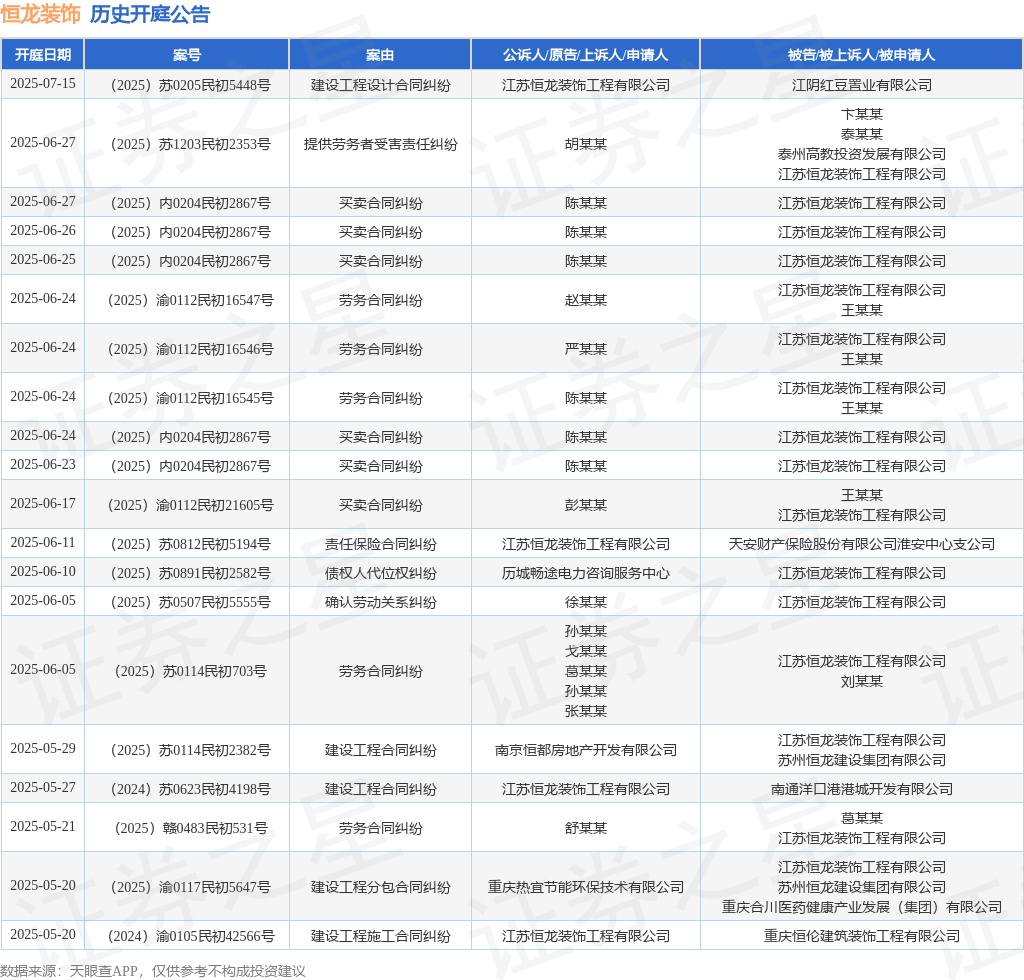Click the 案号 column header

(187, 55)
